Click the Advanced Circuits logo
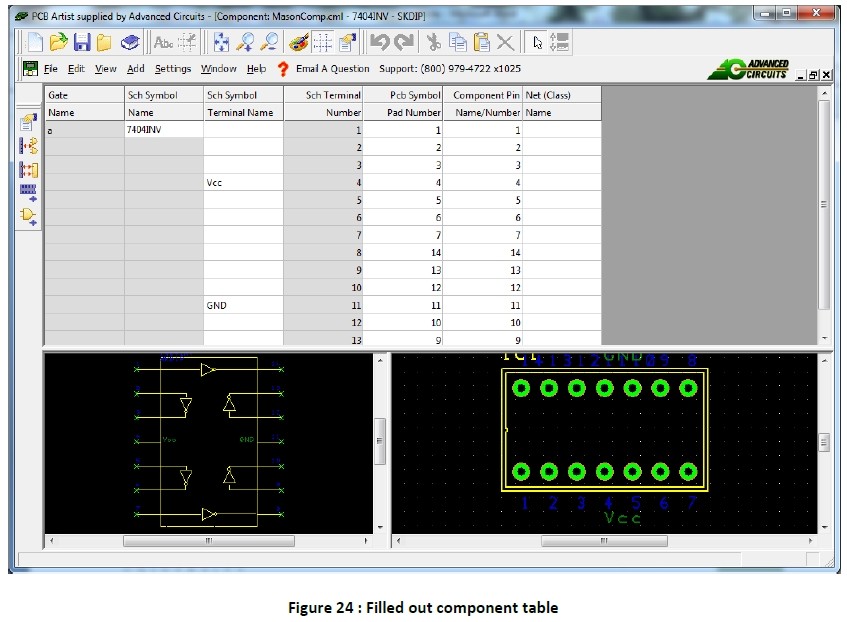 (x=748, y=70)
